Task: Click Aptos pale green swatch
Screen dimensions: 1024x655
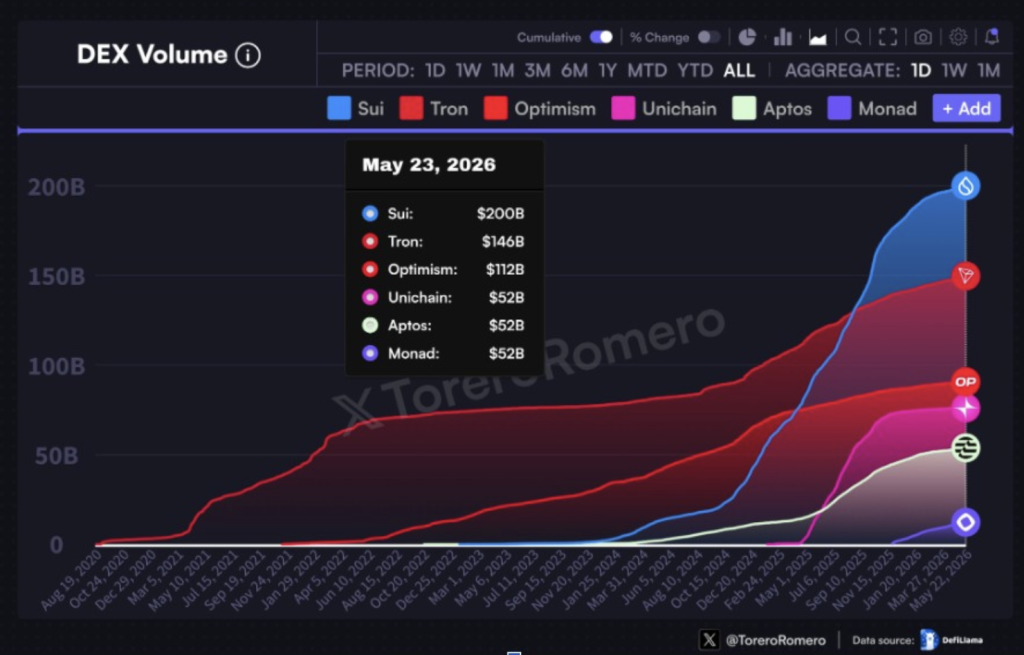Action: click(x=744, y=108)
